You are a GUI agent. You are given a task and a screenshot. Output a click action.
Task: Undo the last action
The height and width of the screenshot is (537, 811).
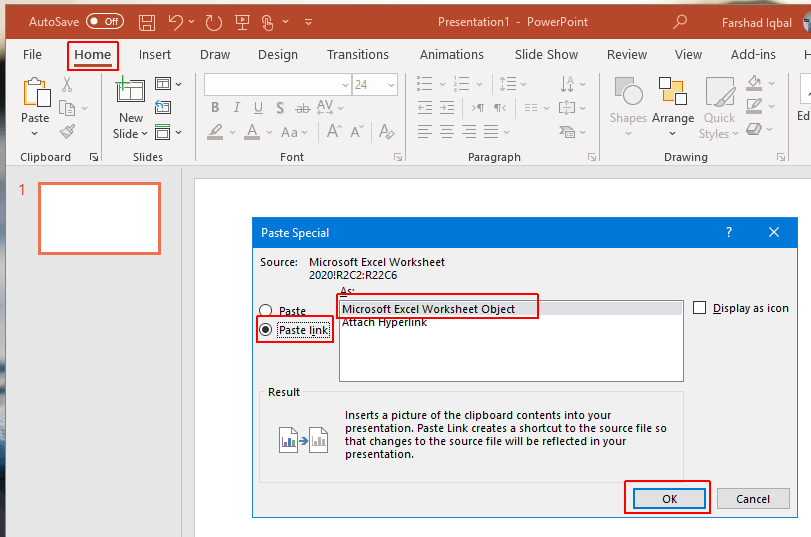point(176,22)
